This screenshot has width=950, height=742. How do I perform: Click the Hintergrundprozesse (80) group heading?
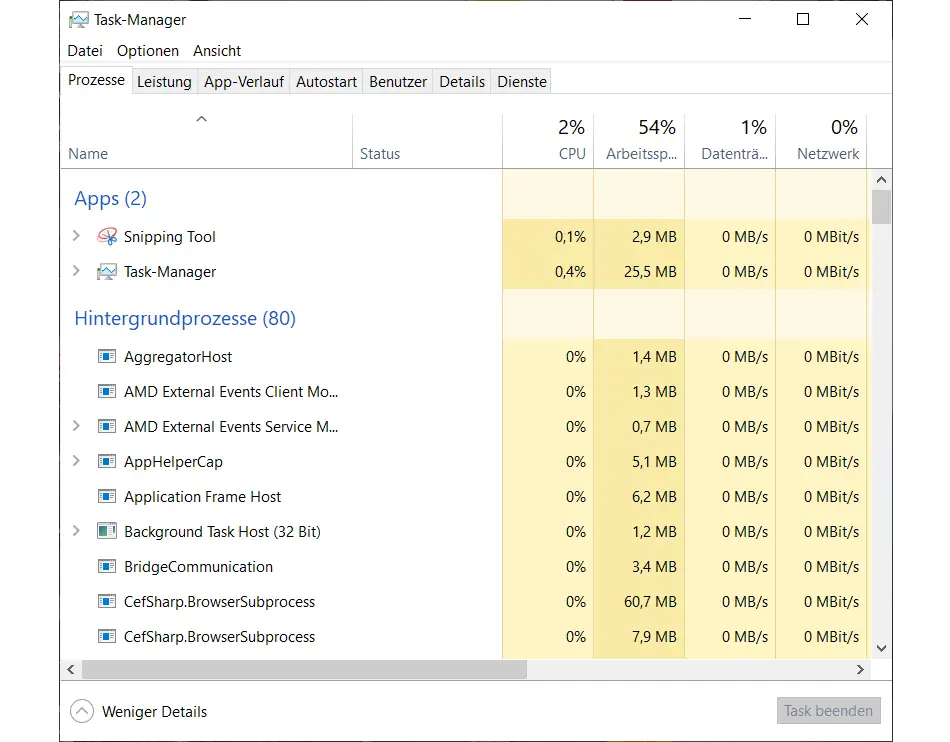(185, 319)
